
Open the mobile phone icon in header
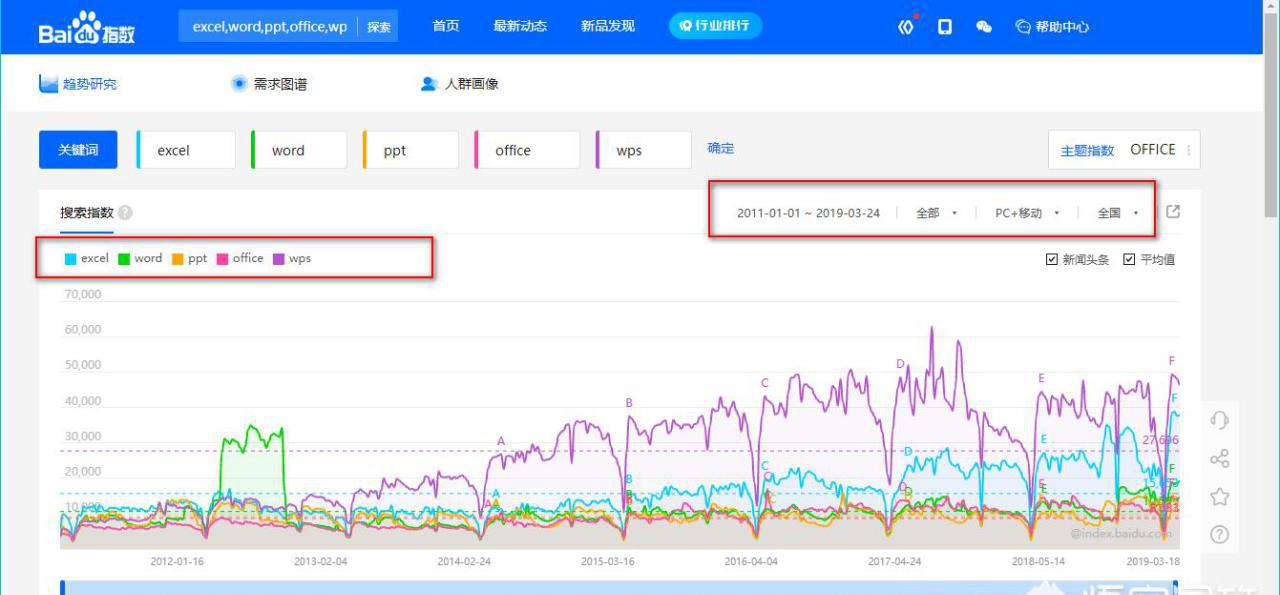[x=944, y=27]
